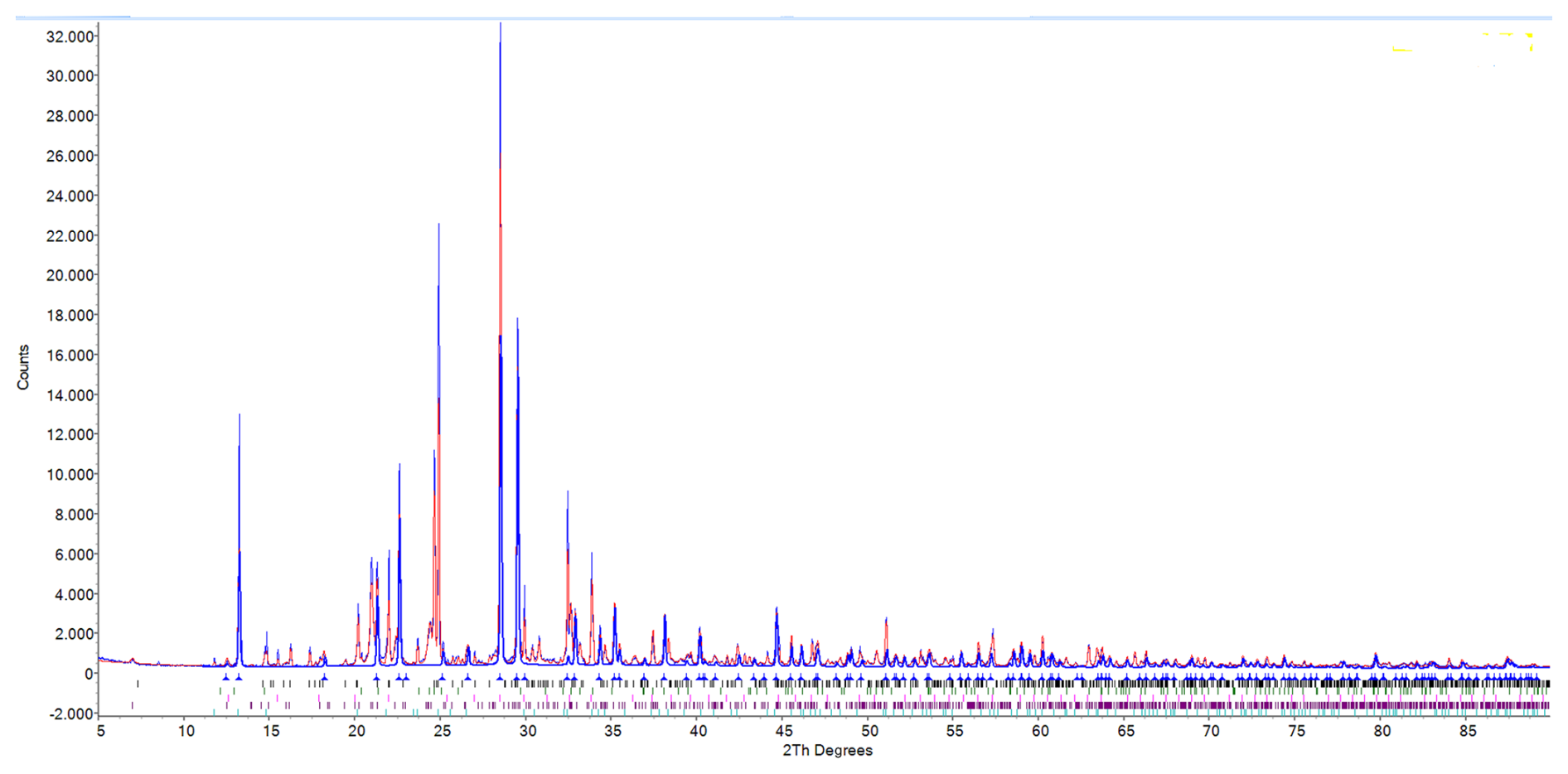Select the 45 tick label on x-axis
The image size is (1568, 774).
783,731
